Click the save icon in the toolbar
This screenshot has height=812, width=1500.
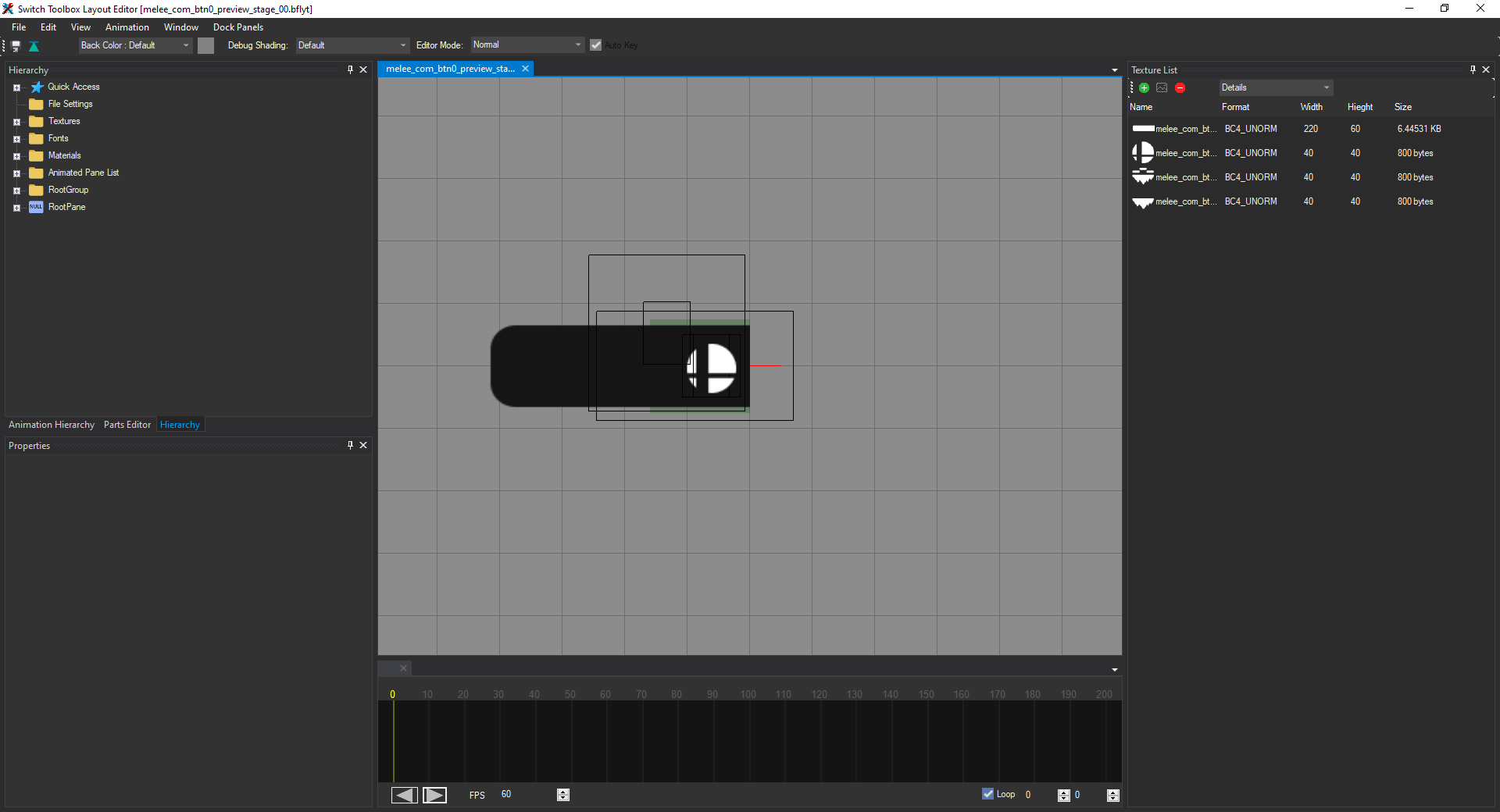pos(16,46)
